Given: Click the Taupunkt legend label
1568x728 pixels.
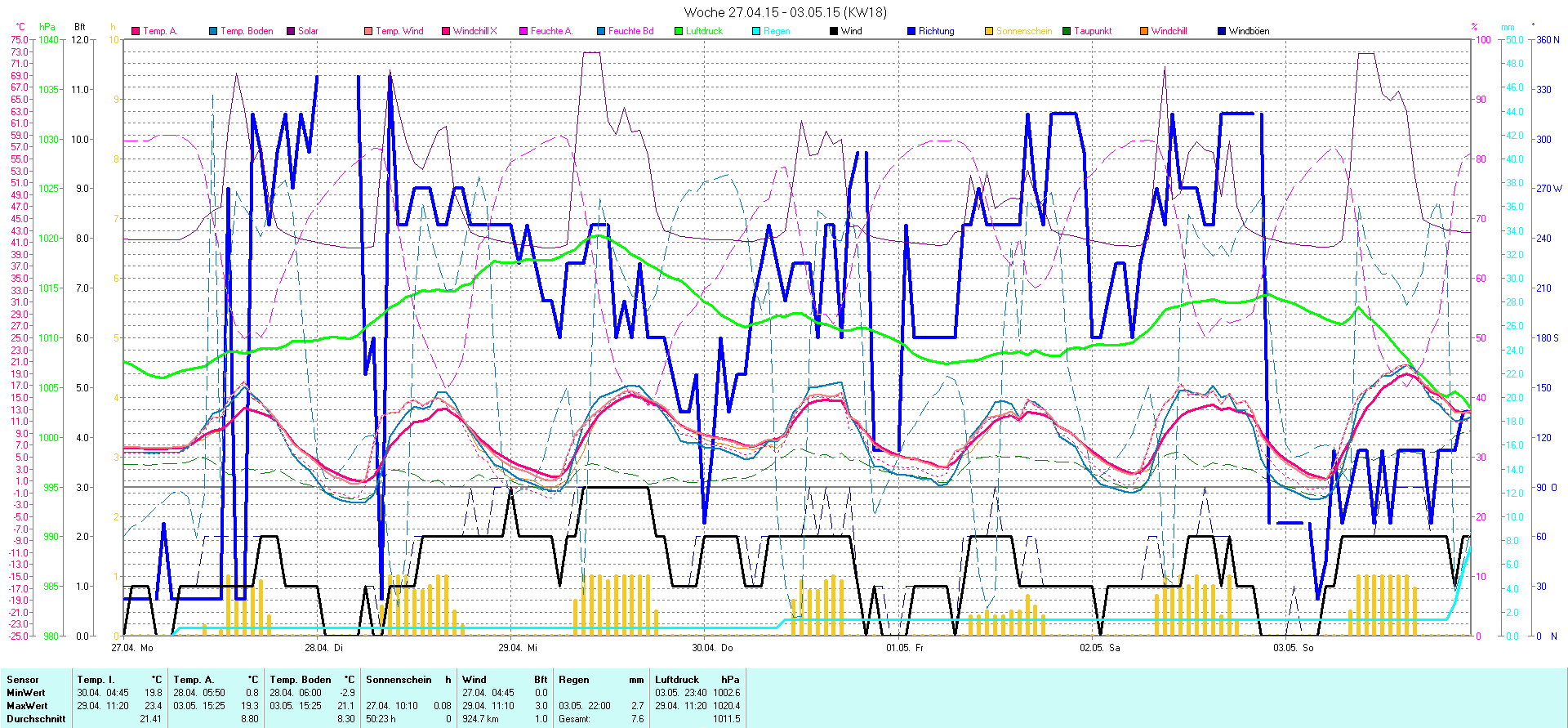Looking at the screenshot, I should [1093, 31].
